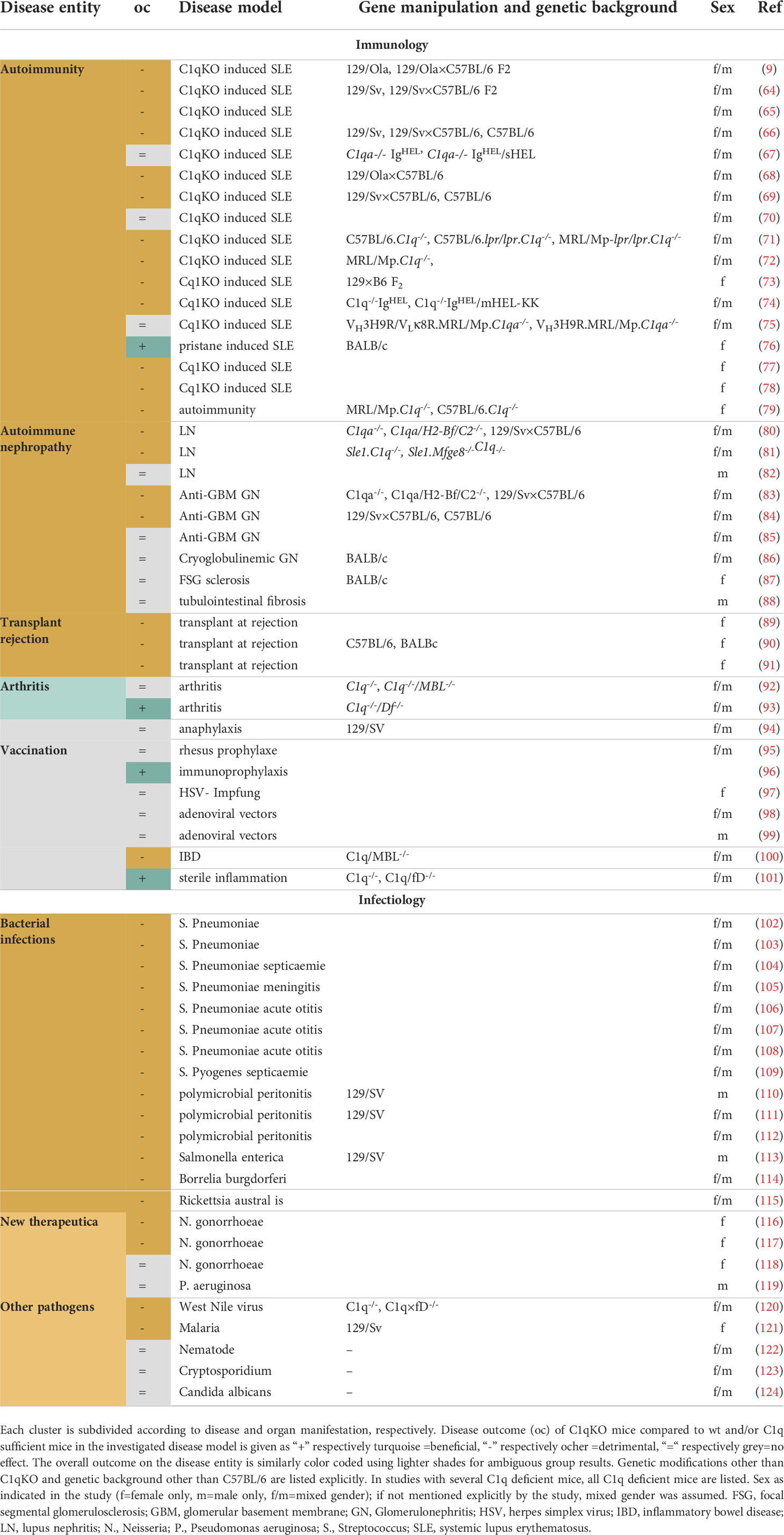Follow reference link (121) for Malaria
This screenshot has width=784, height=1535.
pyautogui.click(x=768, y=1328)
